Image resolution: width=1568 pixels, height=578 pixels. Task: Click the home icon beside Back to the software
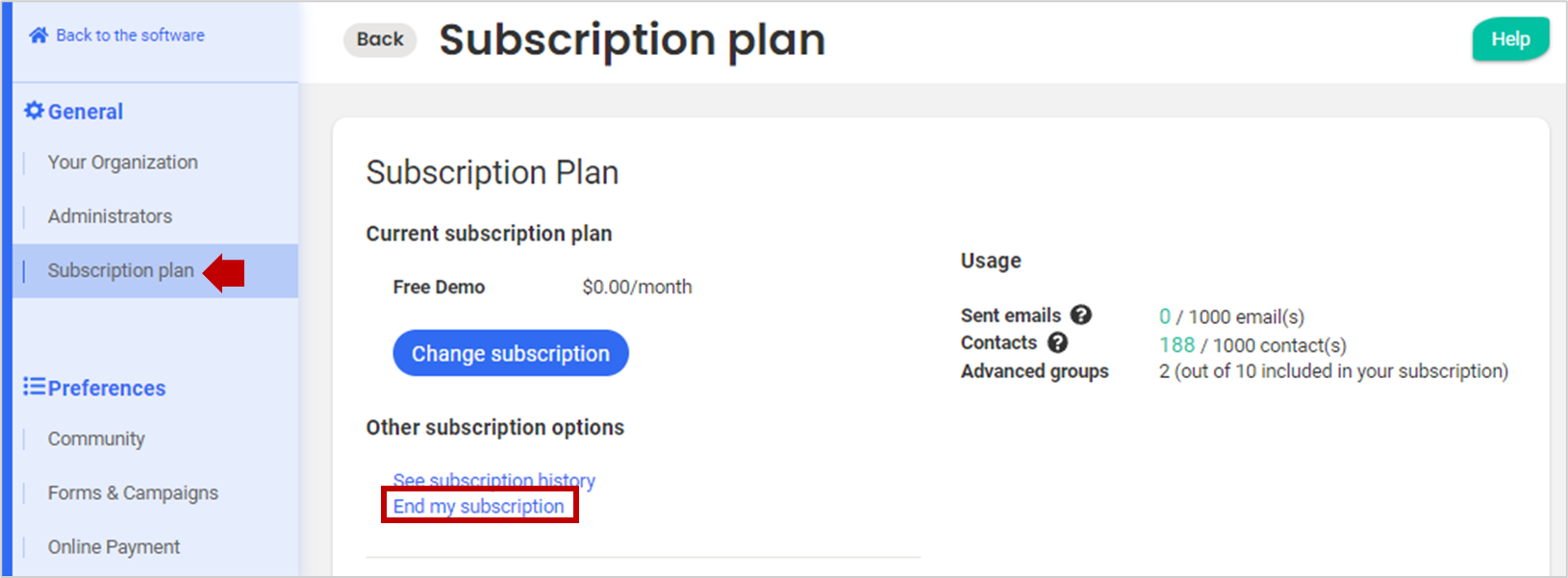pyautogui.click(x=38, y=36)
